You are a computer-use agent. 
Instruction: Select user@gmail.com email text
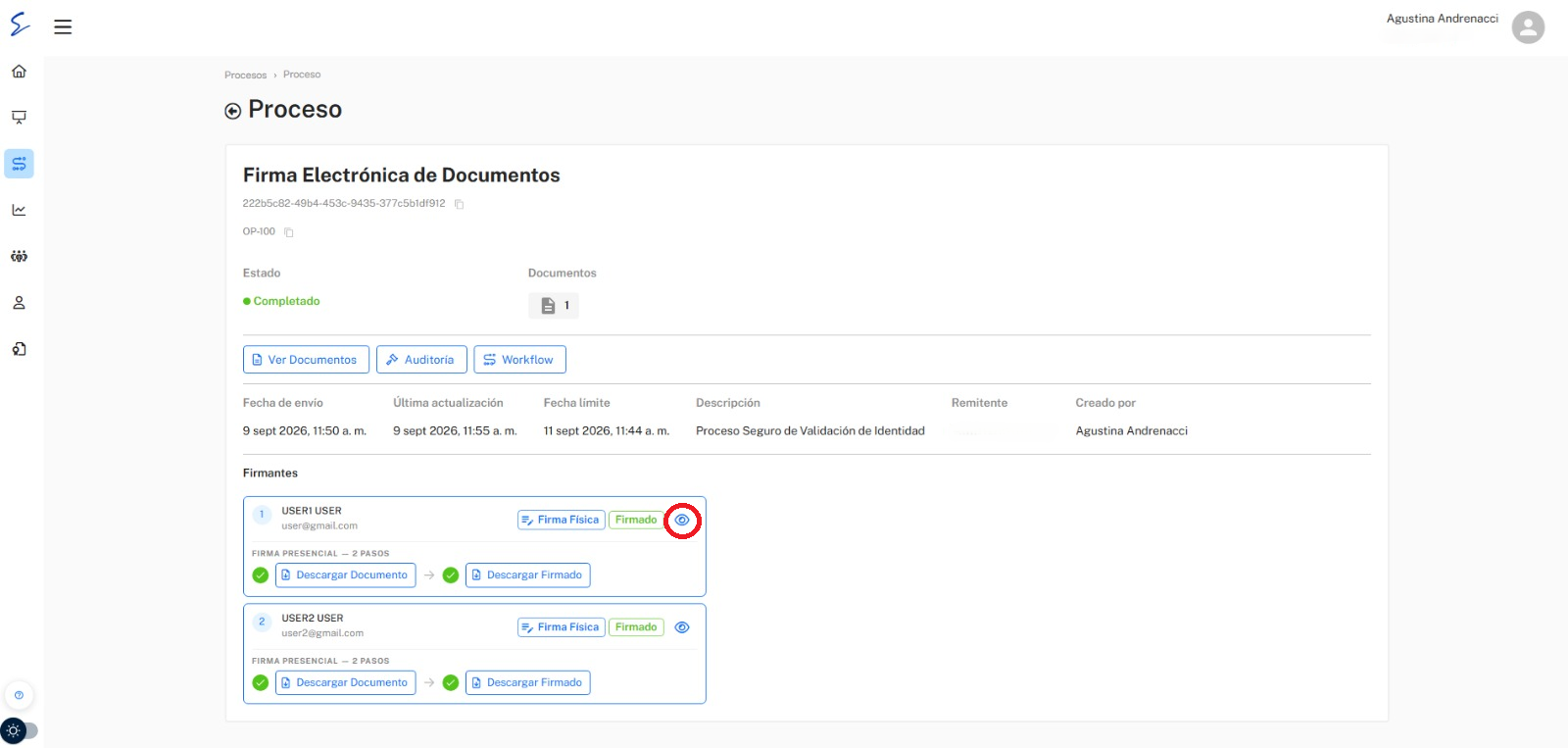pos(319,526)
